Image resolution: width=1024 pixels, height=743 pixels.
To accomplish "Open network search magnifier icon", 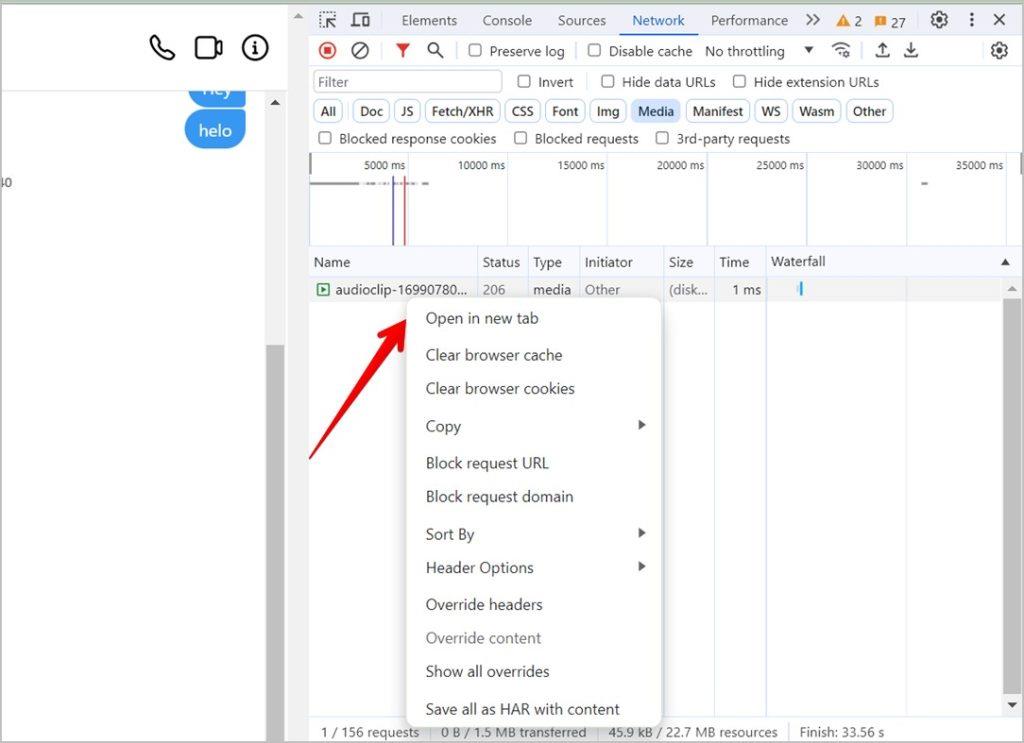I will coord(435,50).
